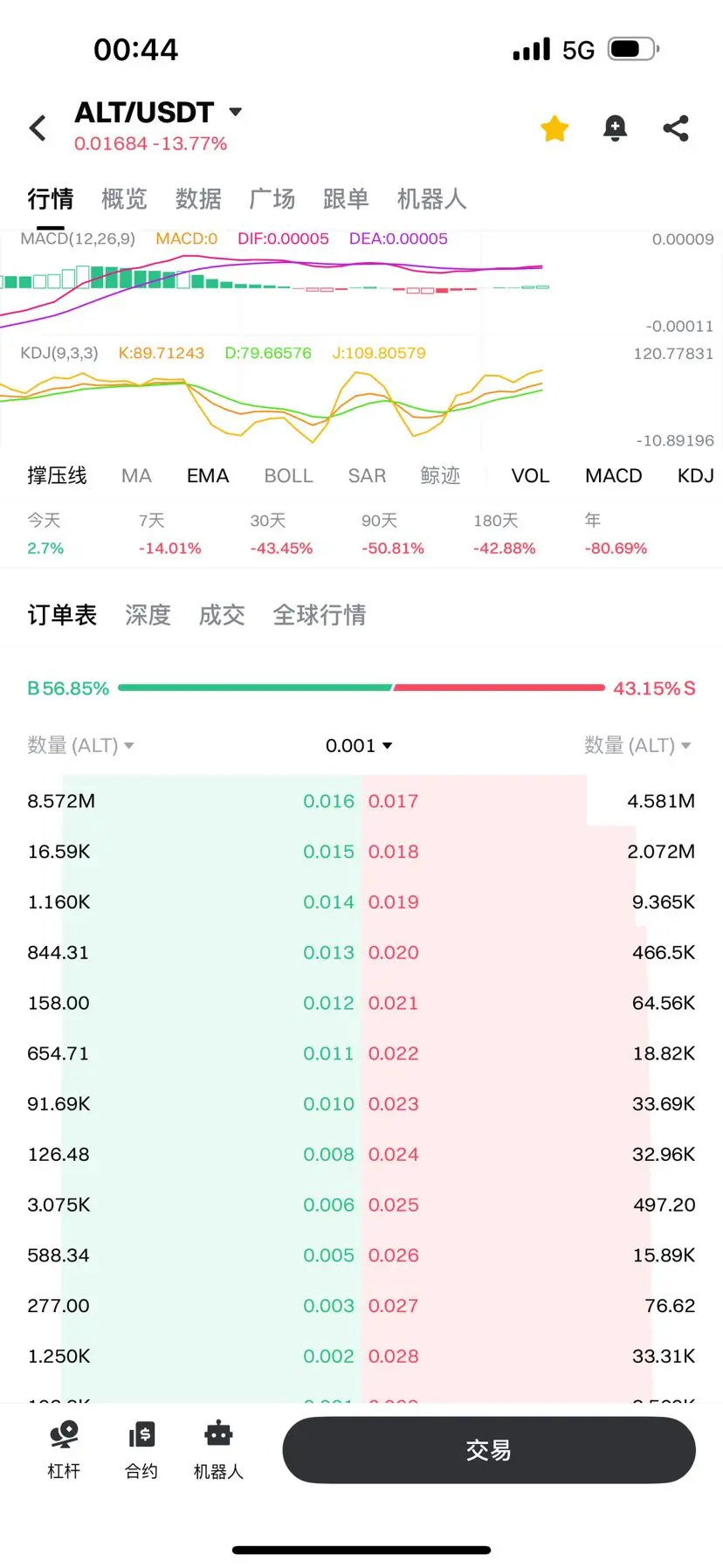Switch to the 深度 depth tab
The width and height of the screenshot is (723, 1568).
[148, 615]
